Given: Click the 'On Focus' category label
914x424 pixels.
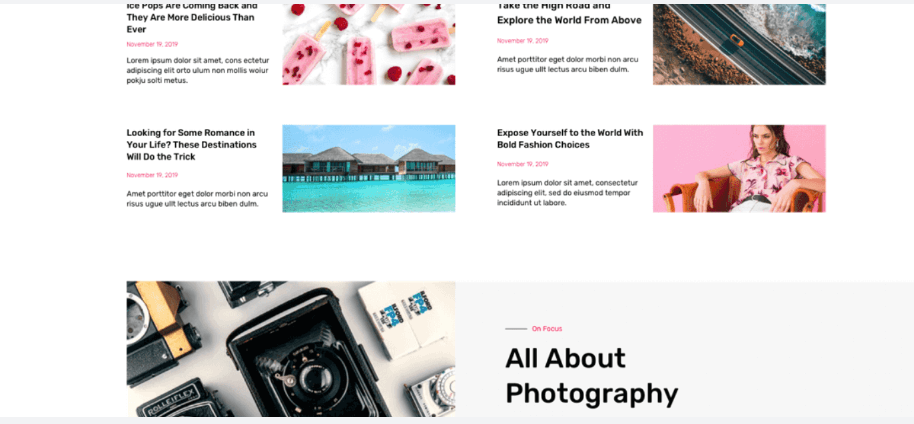Looking at the screenshot, I should [547, 329].
